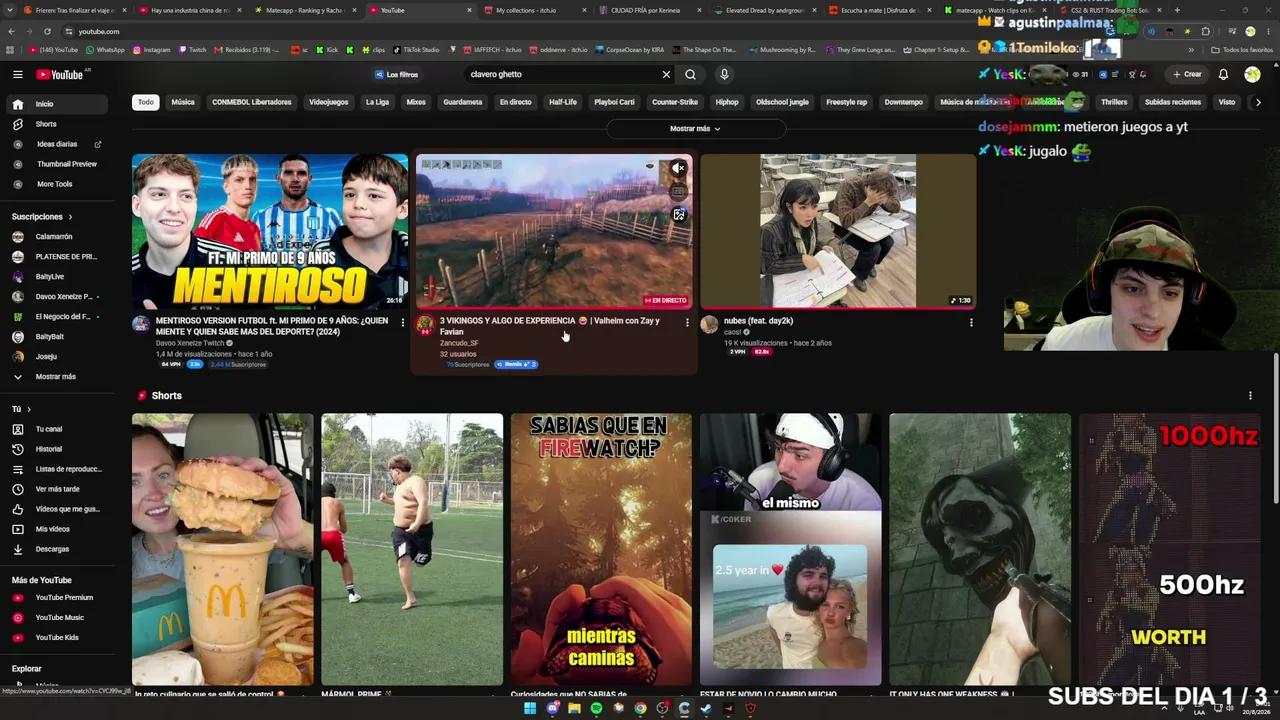Open Listas de reproducción in sidebar
This screenshot has height=720, width=1280.
(x=56, y=469)
